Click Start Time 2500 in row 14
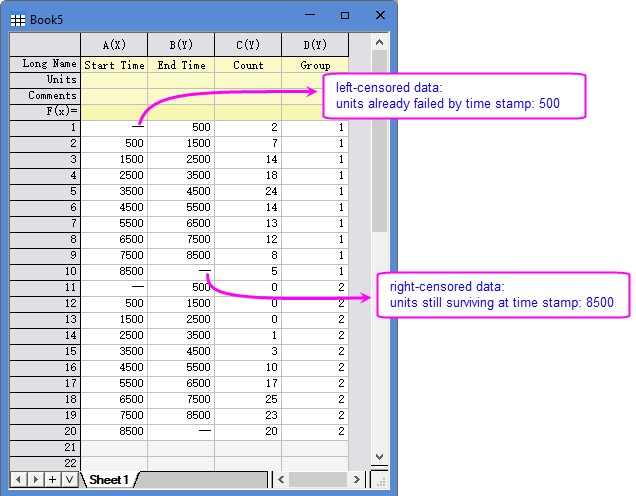The width and height of the screenshot is (636, 496). (x=114, y=335)
